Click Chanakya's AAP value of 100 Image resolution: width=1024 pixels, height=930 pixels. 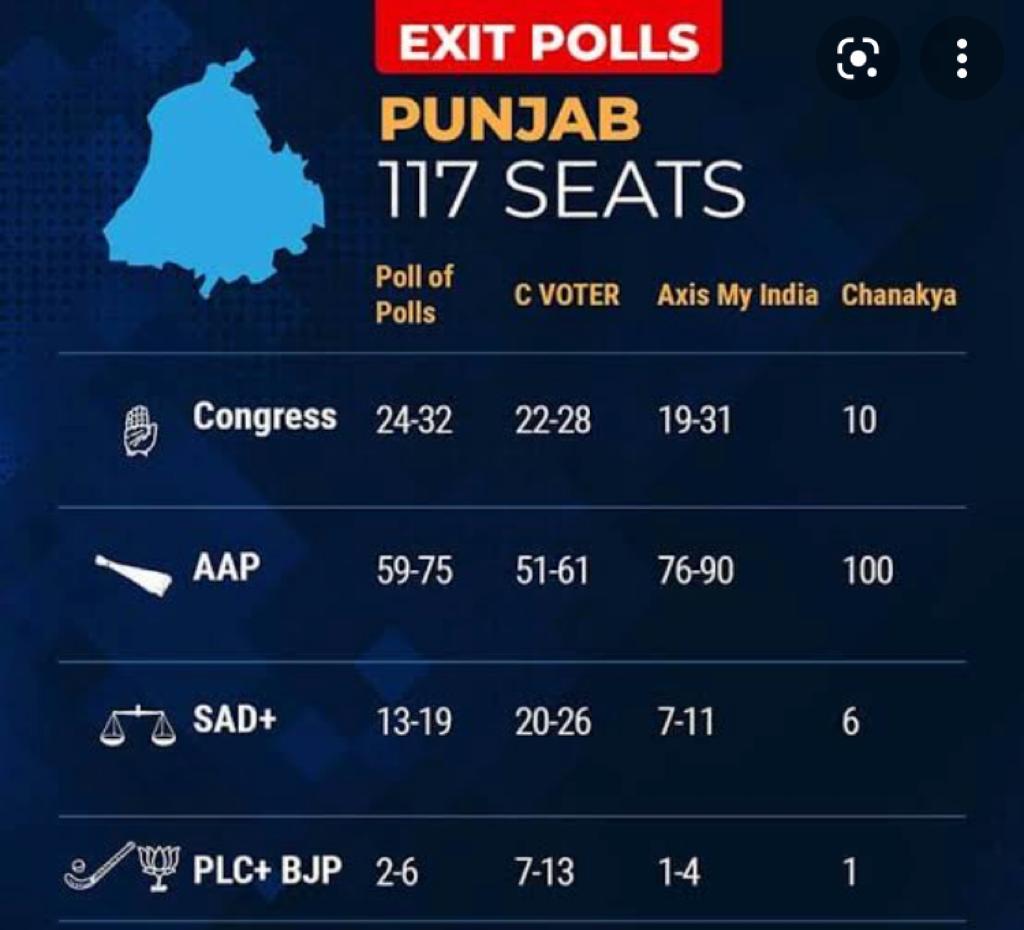[x=867, y=571]
